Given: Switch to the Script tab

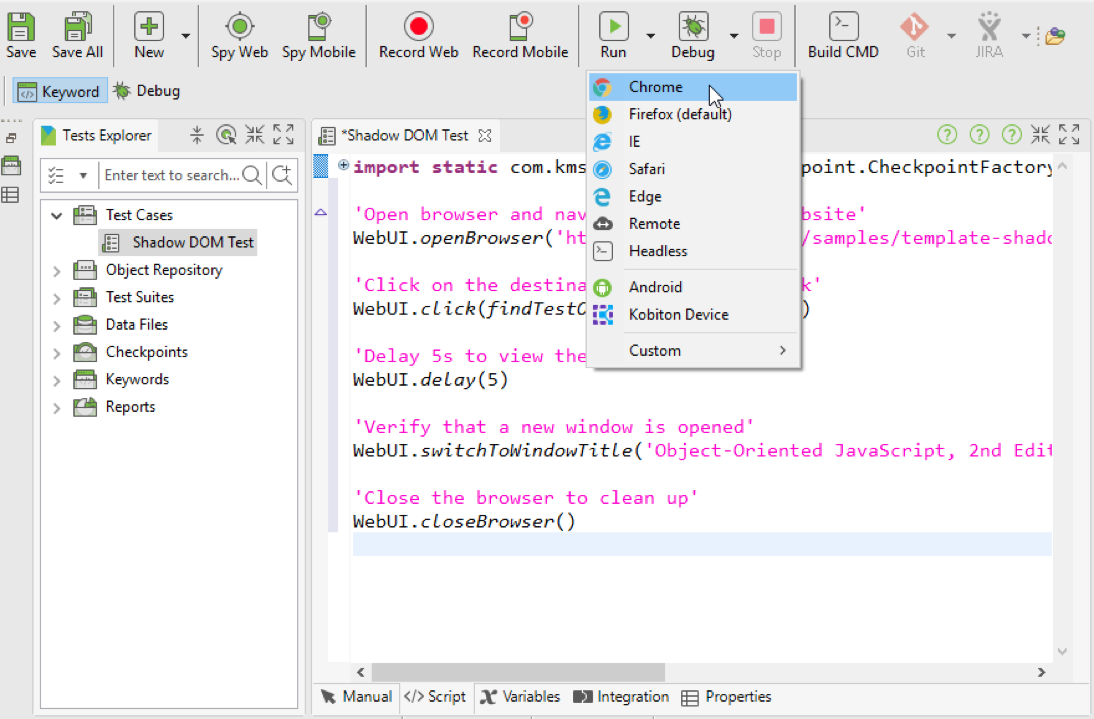Looking at the screenshot, I should pyautogui.click(x=435, y=696).
